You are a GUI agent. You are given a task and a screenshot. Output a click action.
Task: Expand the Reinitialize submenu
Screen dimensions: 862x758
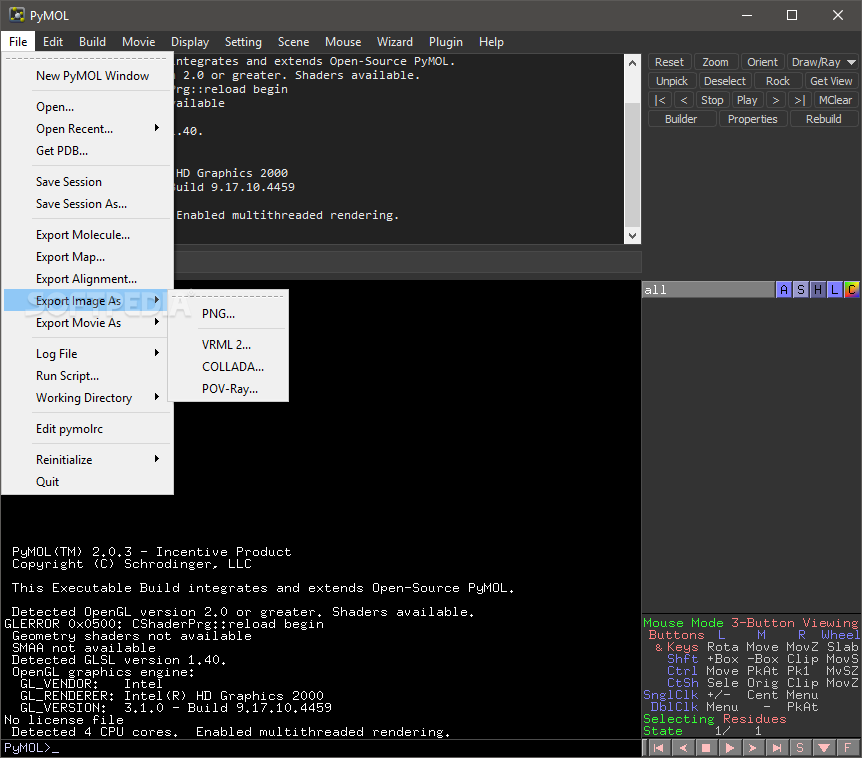click(x=87, y=460)
